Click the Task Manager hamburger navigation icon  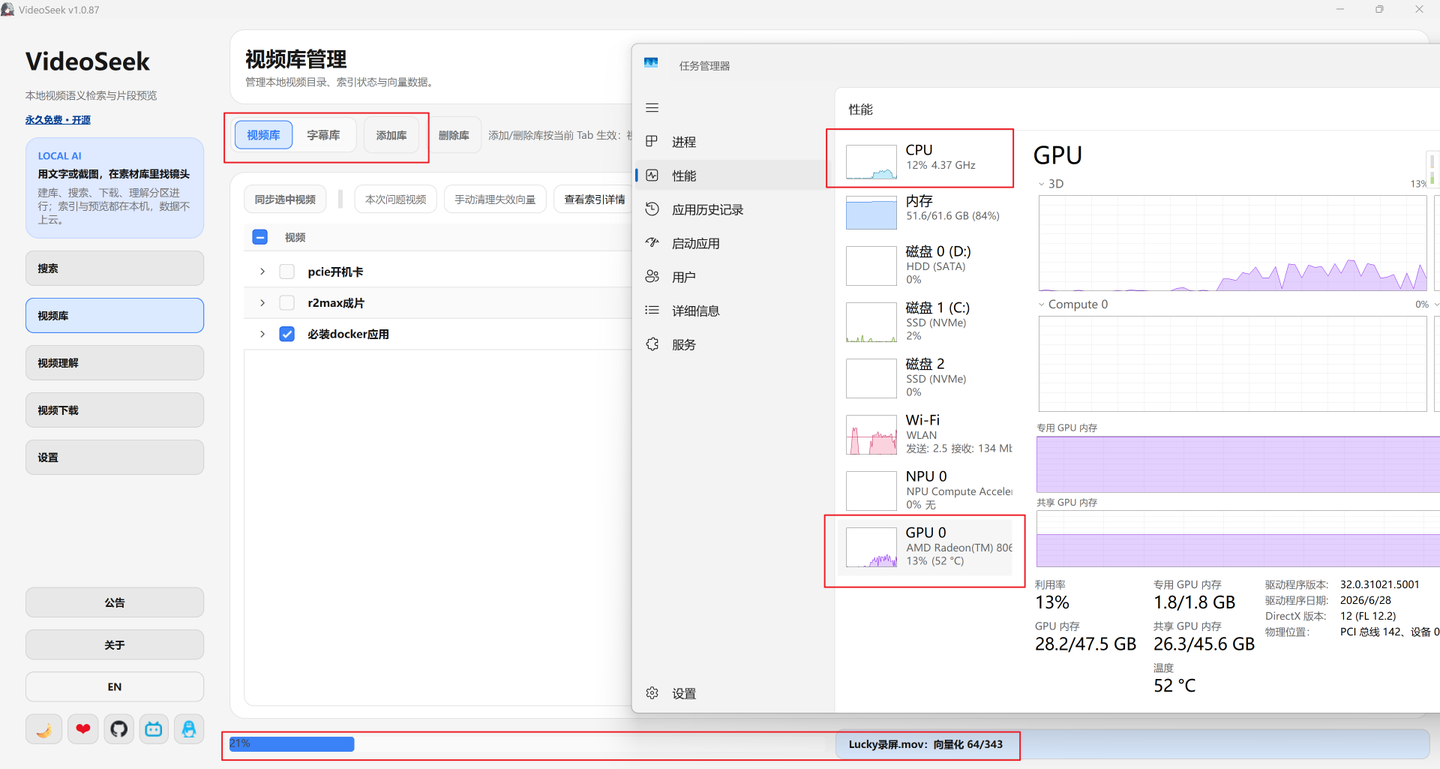pos(652,108)
